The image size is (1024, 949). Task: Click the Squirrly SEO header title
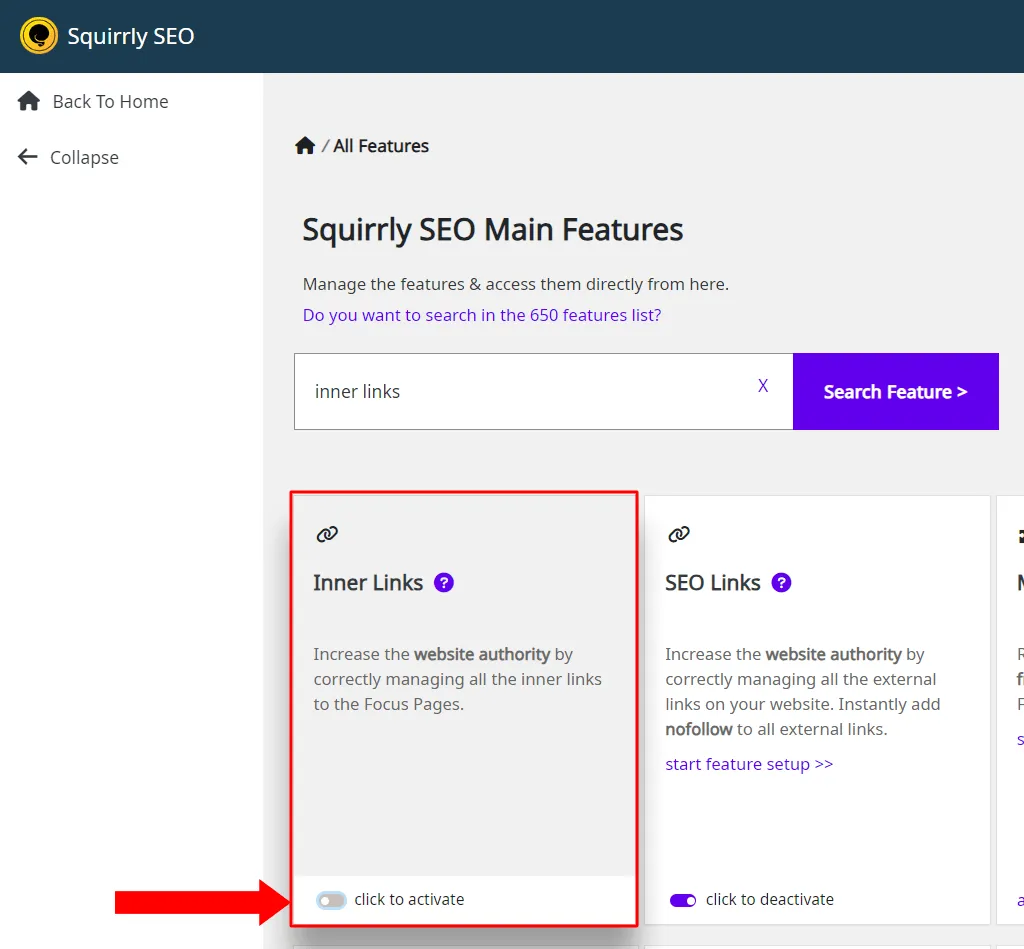131,37
